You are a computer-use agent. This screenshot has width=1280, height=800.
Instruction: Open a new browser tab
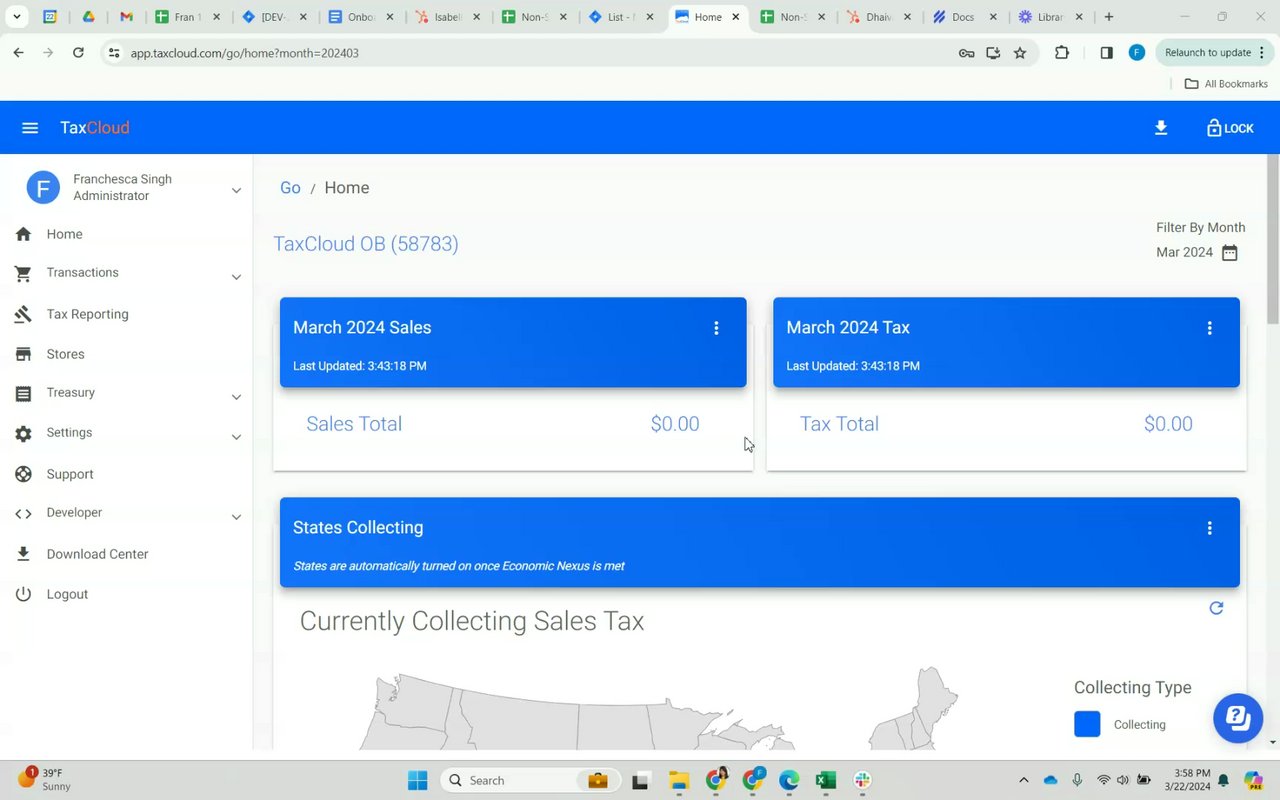click(1109, 17)
